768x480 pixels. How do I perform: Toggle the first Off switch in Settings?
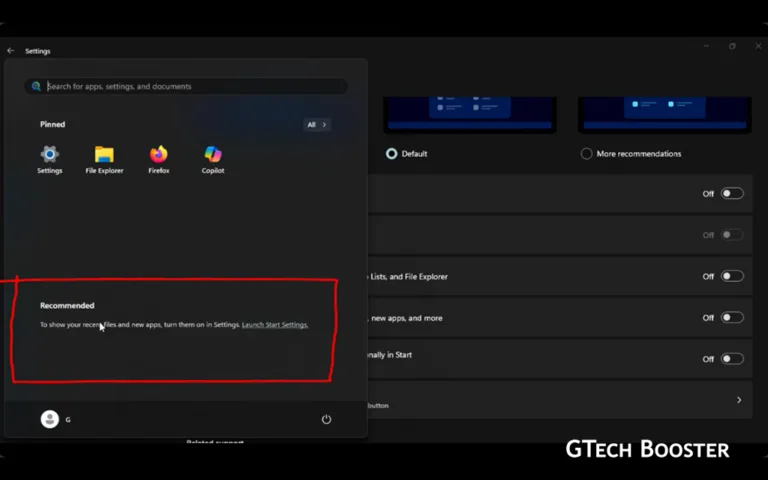[x=732, y=193]
